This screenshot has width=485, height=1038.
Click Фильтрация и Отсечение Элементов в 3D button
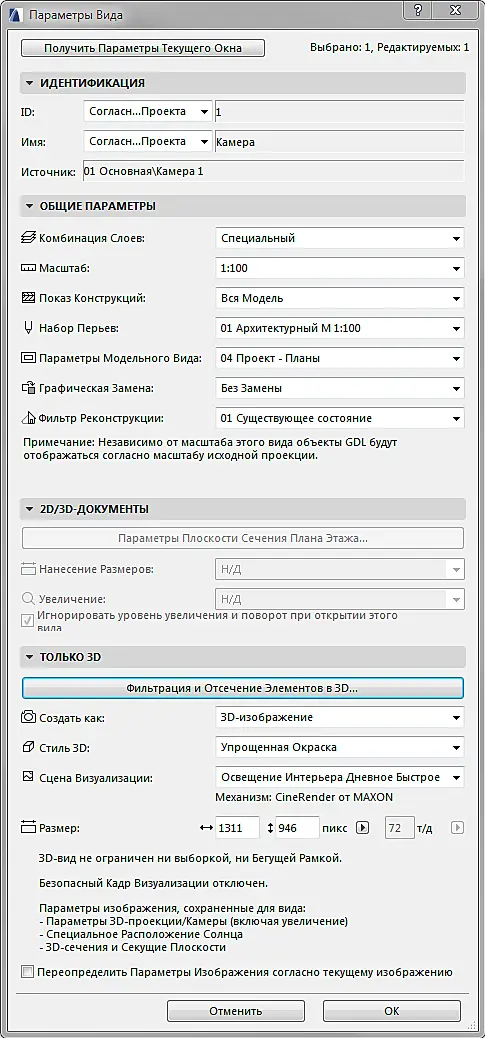[242, 688]
